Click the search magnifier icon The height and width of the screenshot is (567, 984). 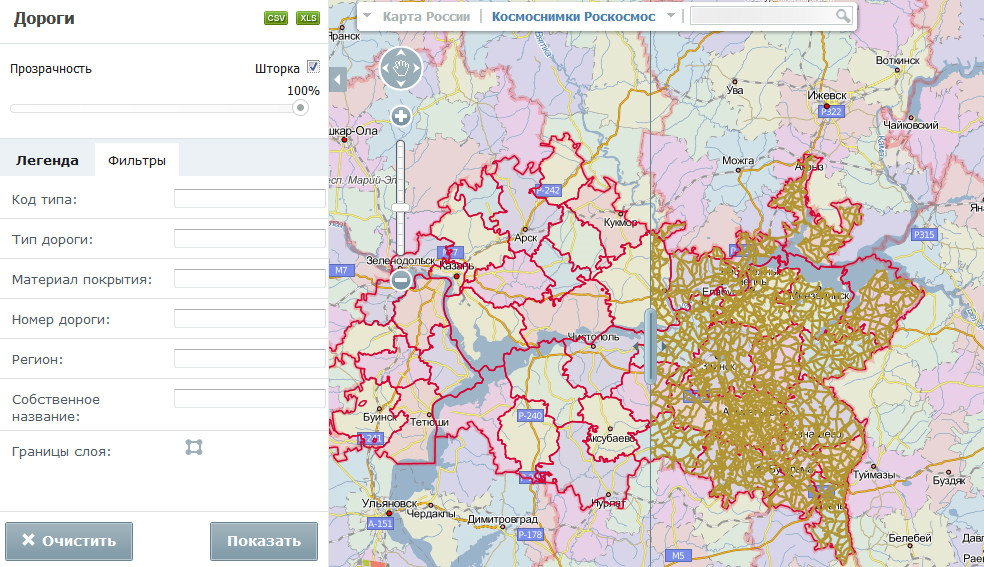843,16
